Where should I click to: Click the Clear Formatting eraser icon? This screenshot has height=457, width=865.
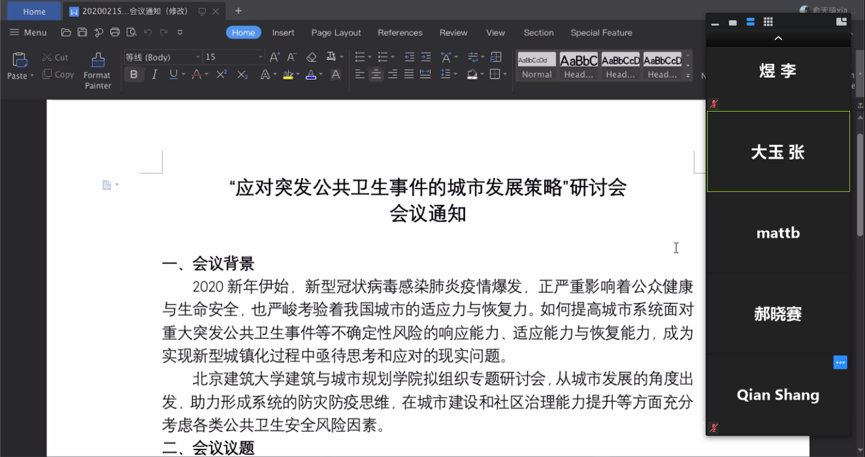click(311, 57)
